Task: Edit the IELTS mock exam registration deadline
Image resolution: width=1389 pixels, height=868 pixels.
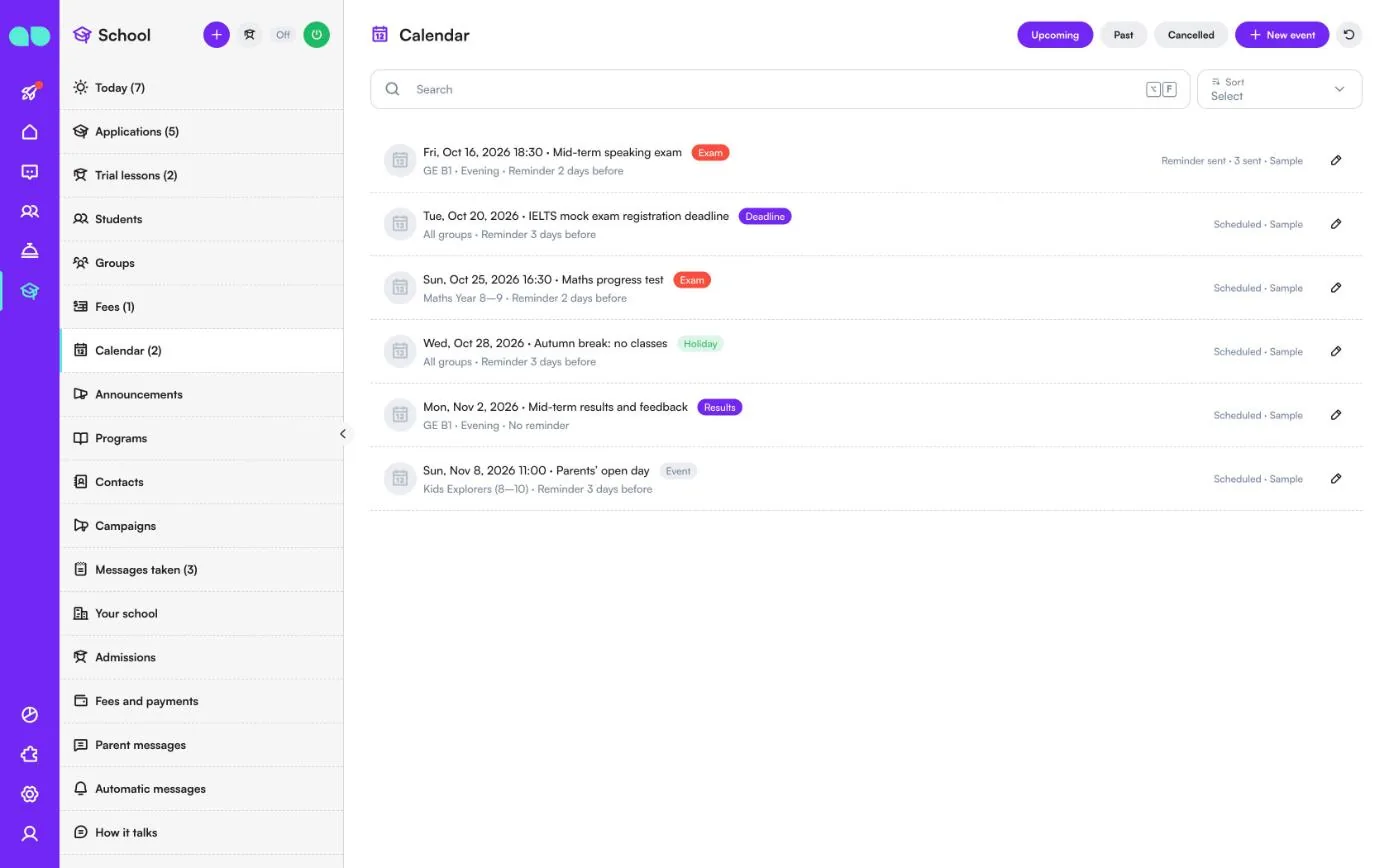Action: 1336,224
